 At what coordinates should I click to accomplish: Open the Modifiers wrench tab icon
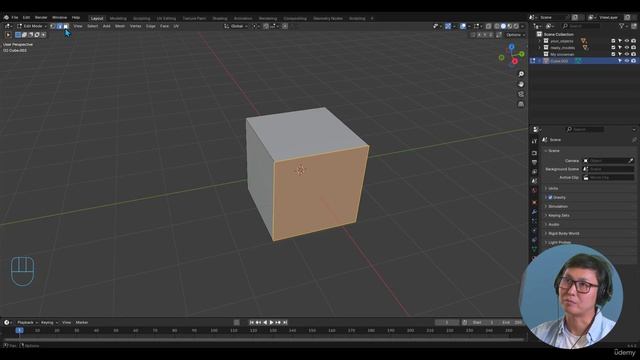click(534, 212)
